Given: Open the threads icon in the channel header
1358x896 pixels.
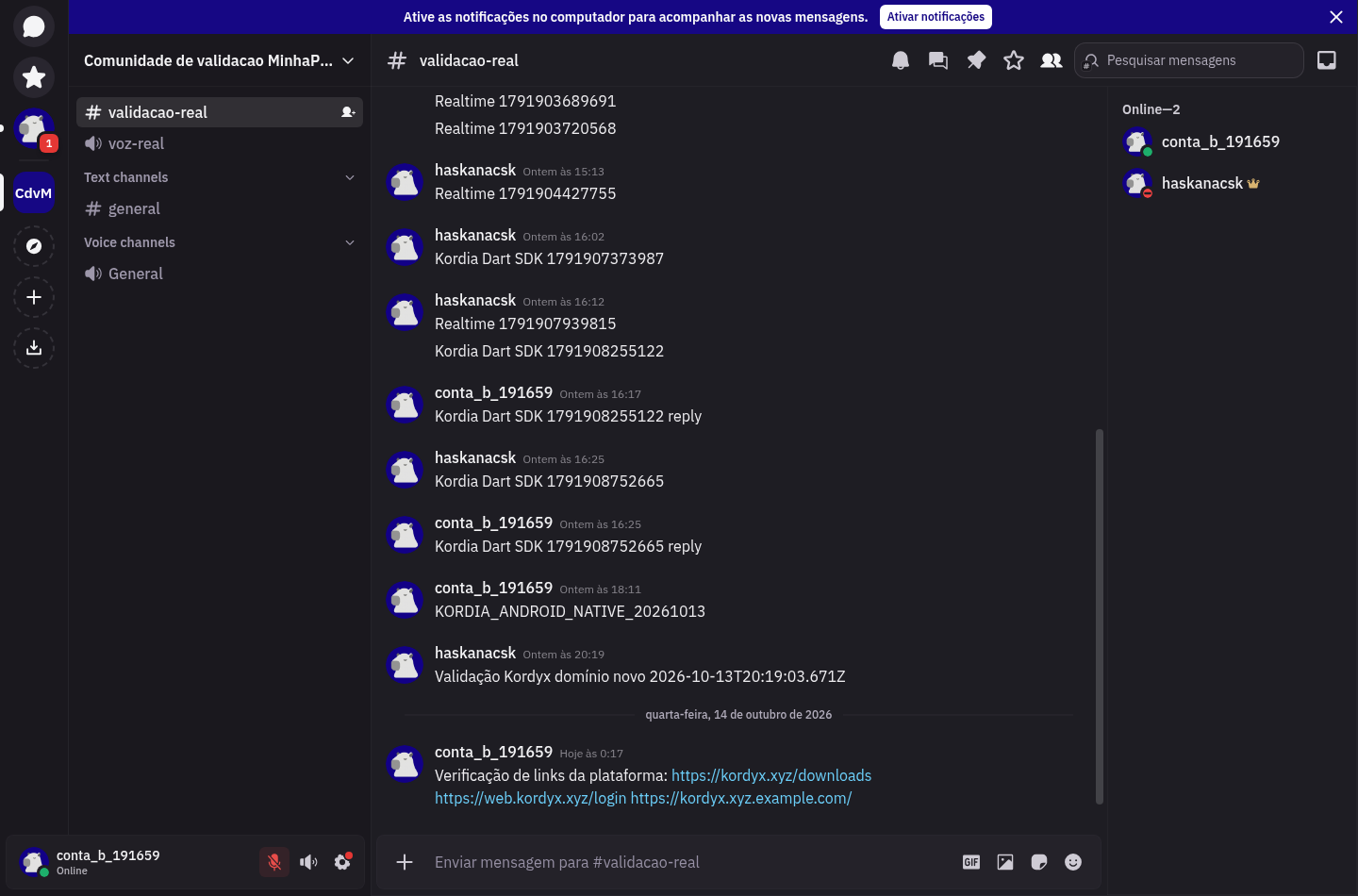Looking at the screenshot, I should 938,60.
